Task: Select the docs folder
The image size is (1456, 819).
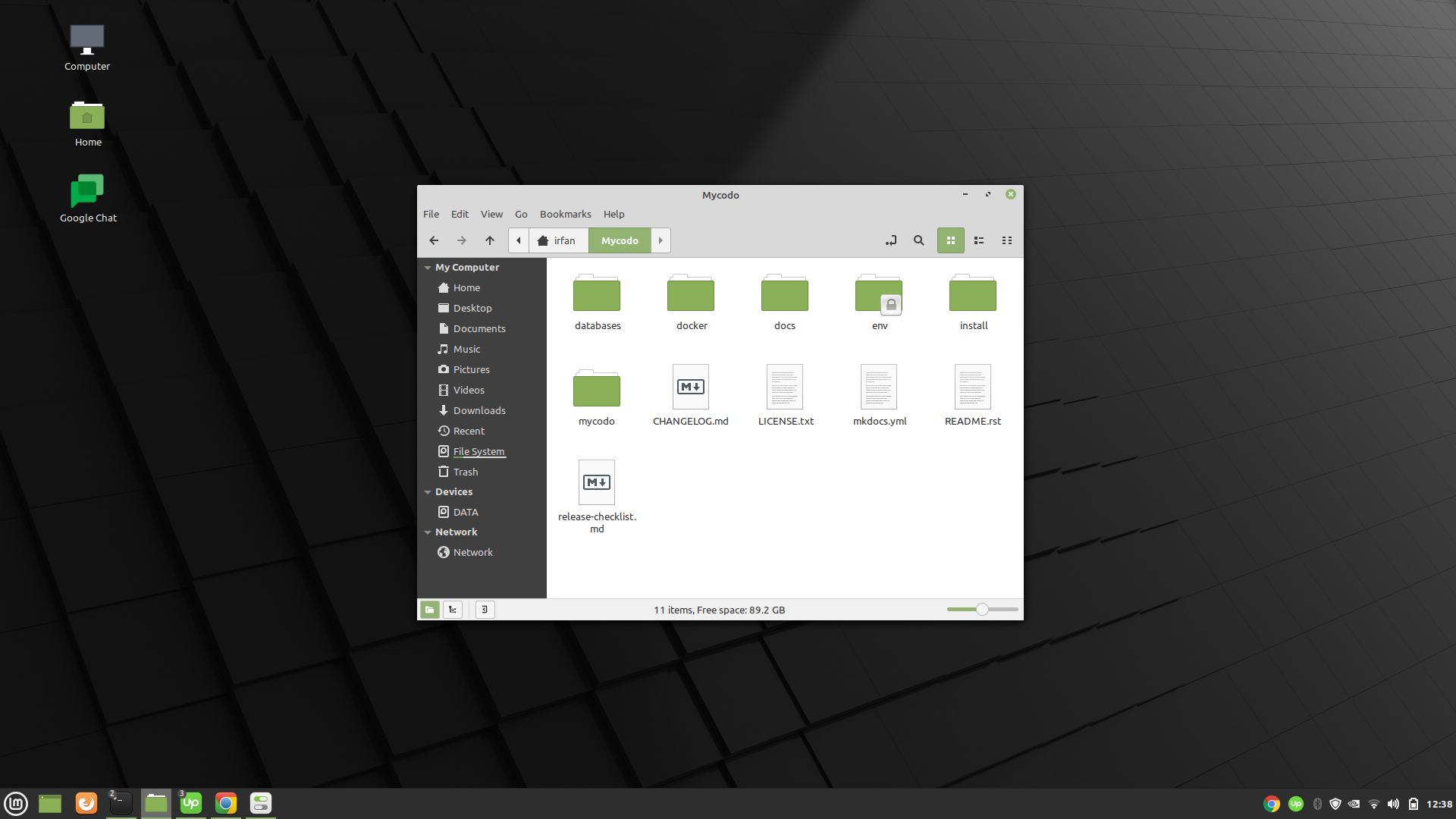Action: (x=785, y=302)
